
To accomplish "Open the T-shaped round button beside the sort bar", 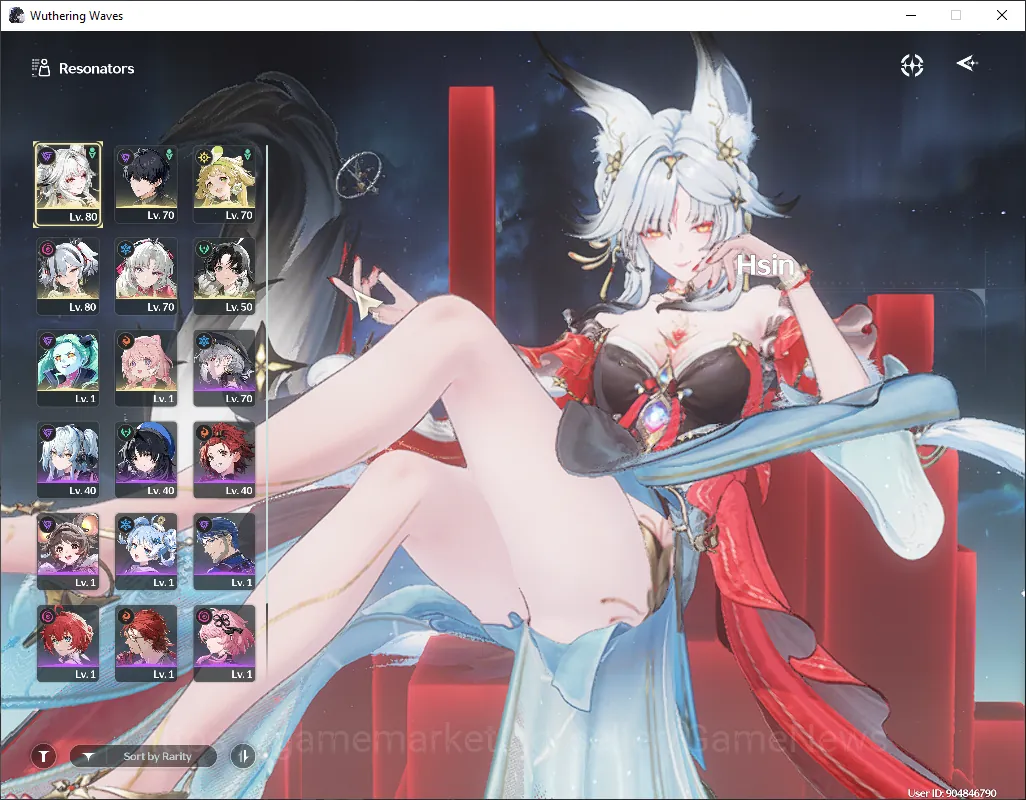I will pyautogui.click(x=43, y=756).
